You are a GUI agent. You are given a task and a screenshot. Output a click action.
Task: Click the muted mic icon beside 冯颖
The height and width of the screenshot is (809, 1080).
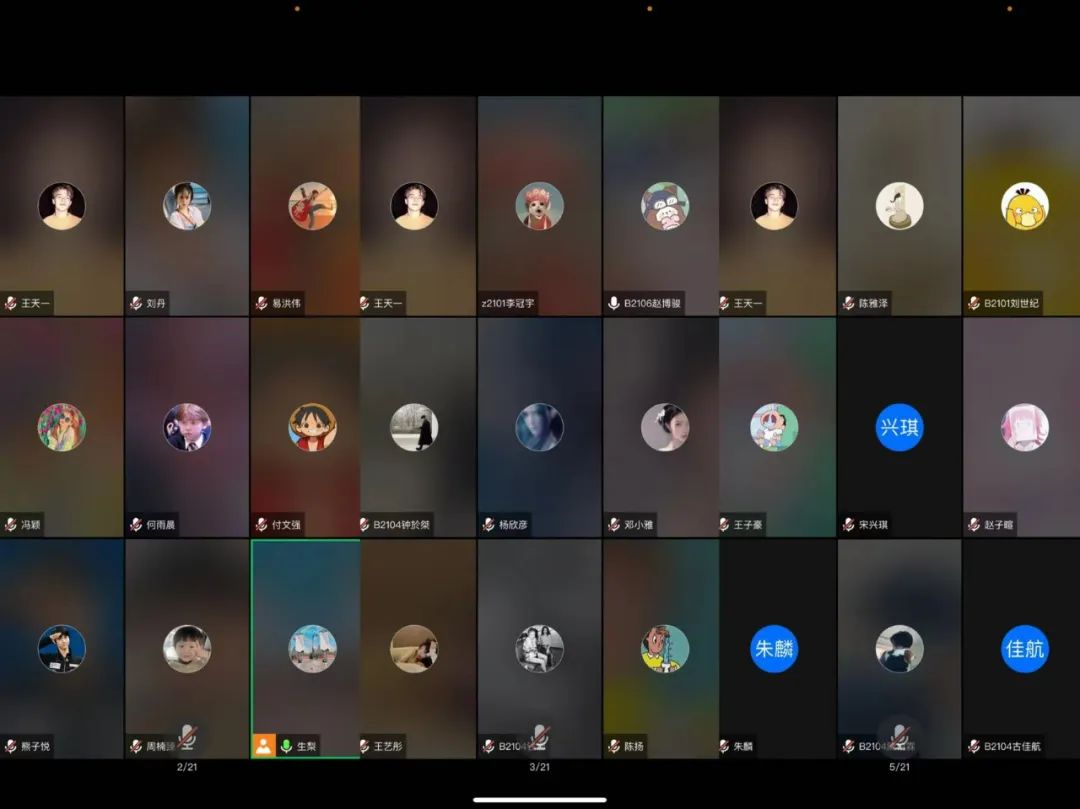click(x=11, y=525)
